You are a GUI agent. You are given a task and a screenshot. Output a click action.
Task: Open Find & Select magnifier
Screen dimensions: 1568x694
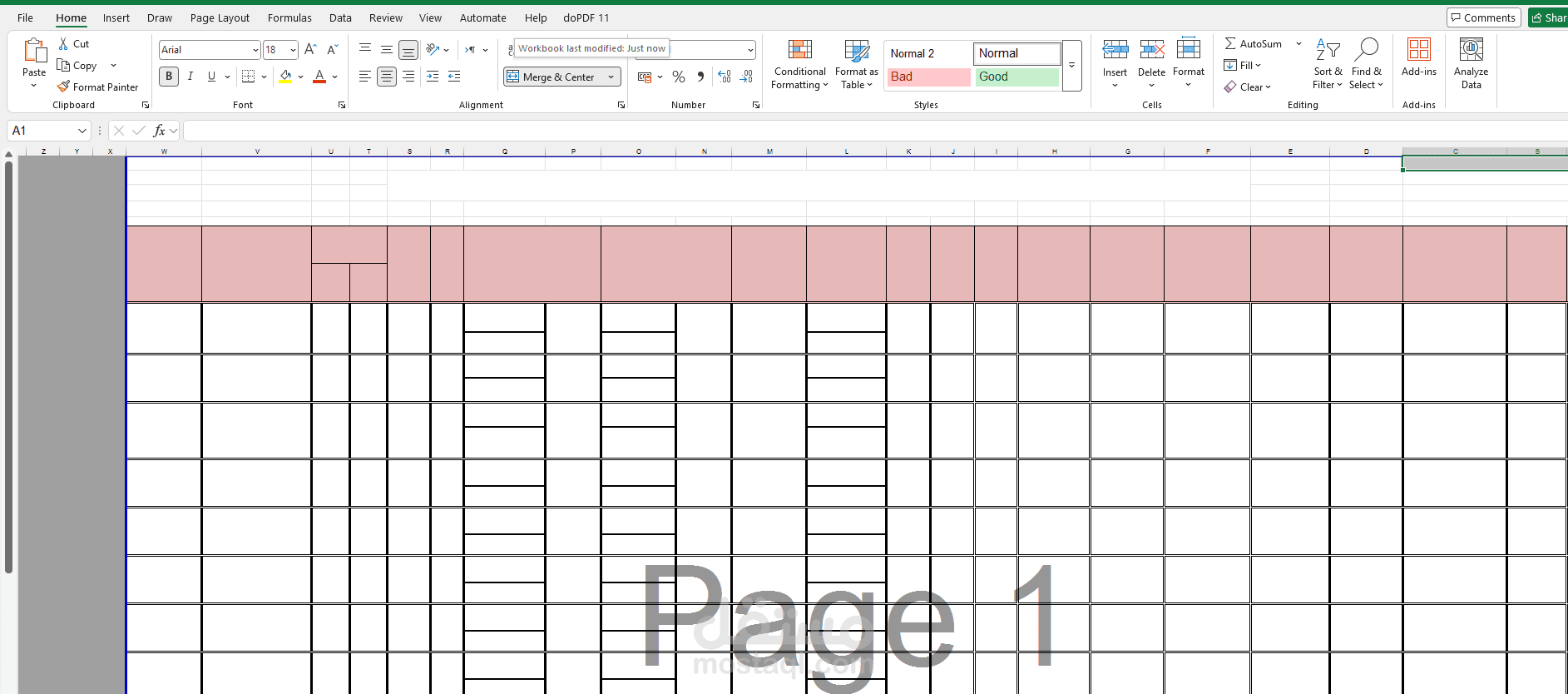(1366, 64)
